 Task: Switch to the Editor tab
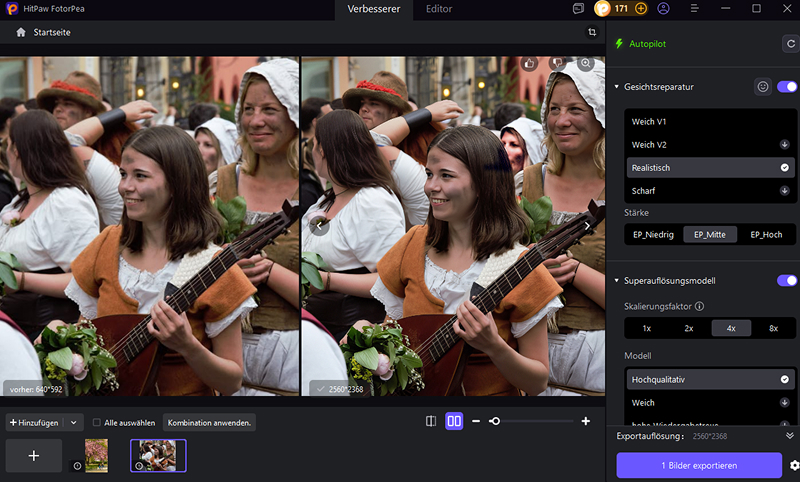pos(438,9)
